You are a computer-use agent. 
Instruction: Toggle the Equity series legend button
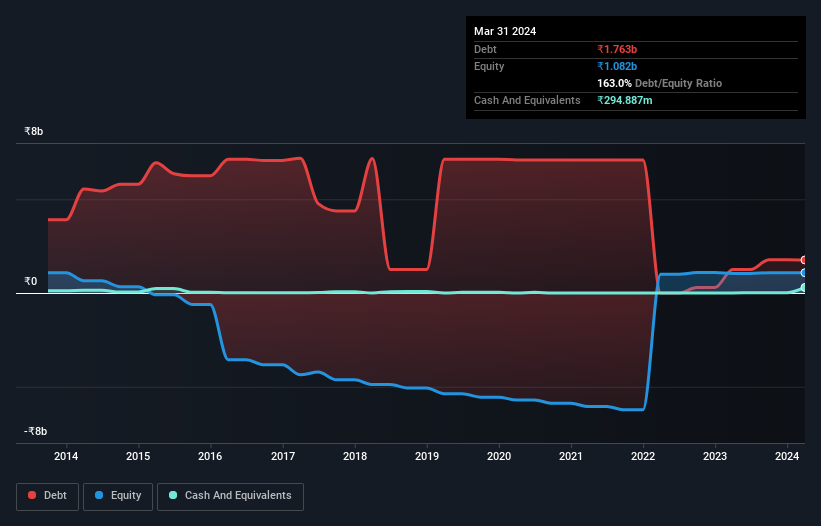pos(118,496)
